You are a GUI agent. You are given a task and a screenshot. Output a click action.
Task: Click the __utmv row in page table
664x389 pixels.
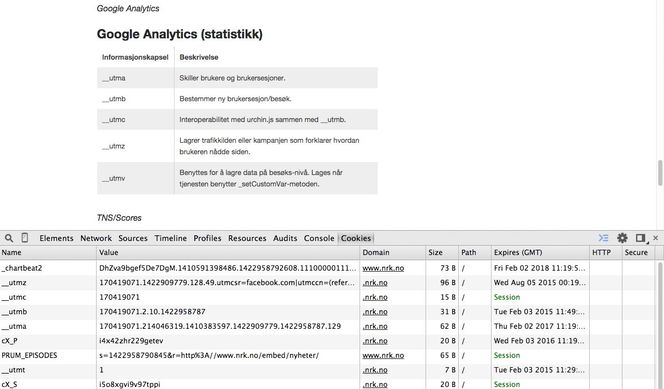coord(237,178)
